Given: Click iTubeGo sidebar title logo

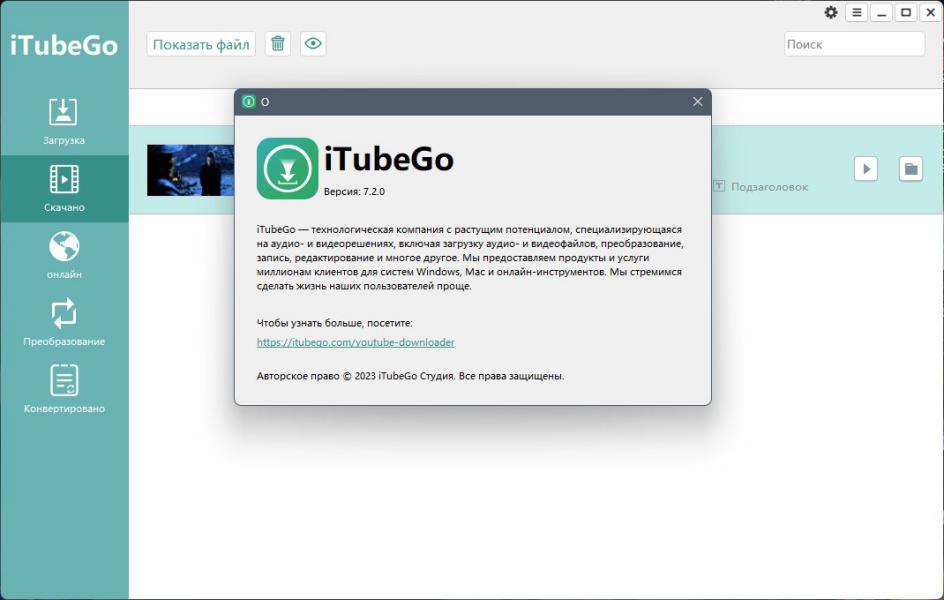Looking at the screenshot, I should tap(64, 45).
